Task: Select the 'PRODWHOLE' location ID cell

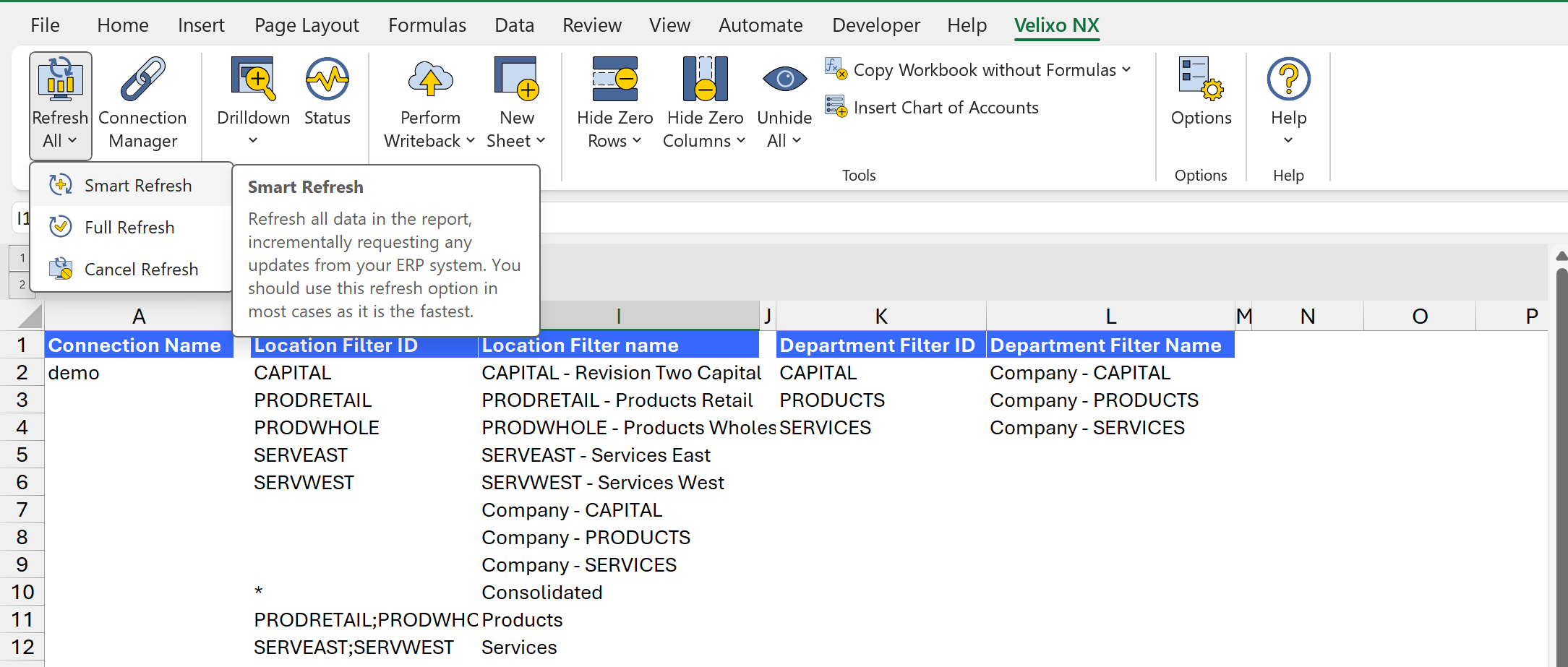Action: click(x=364, y=427)
